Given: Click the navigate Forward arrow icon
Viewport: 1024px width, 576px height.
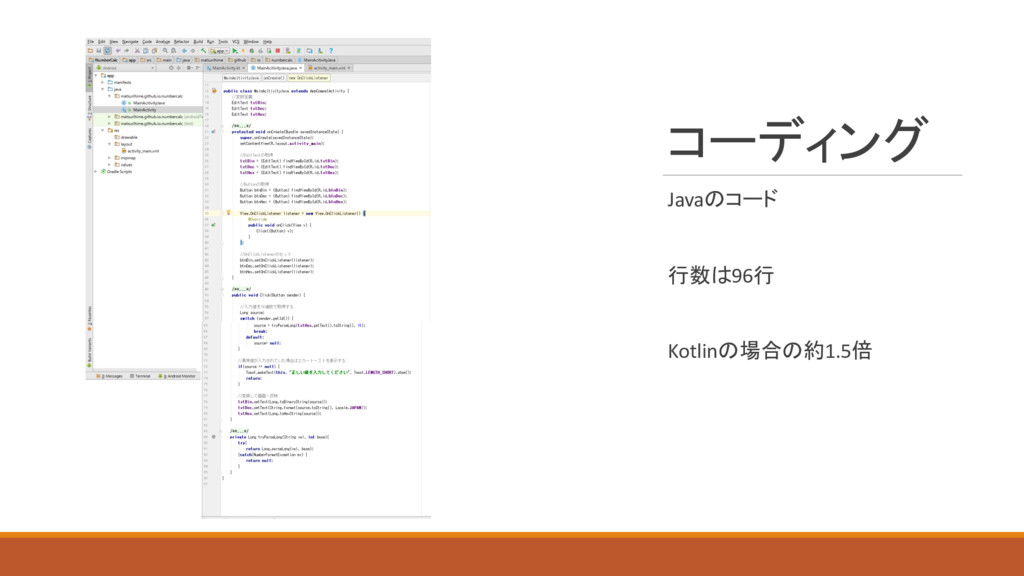Looking at the screenshot, I should coord(193,51).
